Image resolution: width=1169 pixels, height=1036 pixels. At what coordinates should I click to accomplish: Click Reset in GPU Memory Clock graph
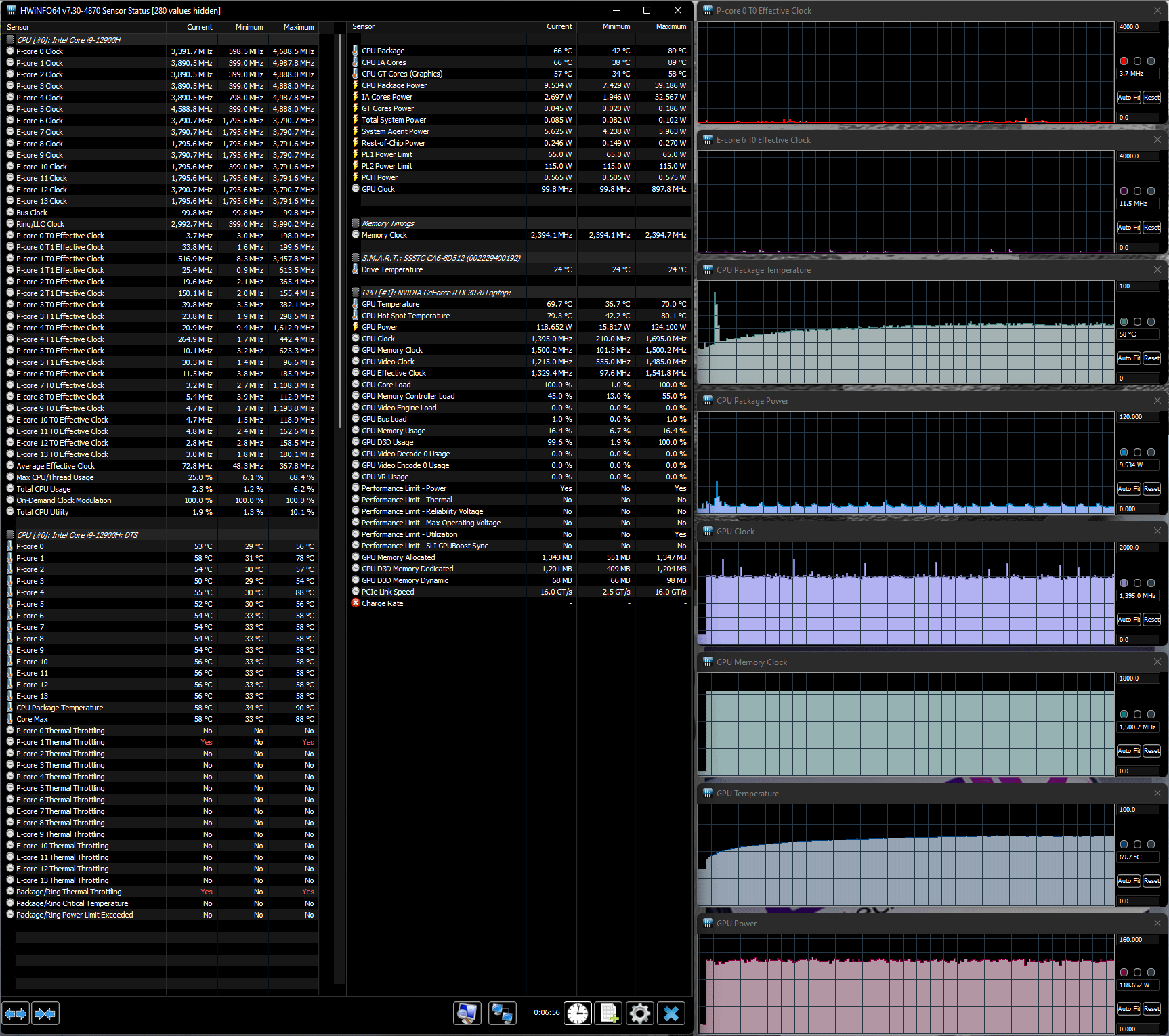(x=1151, y=751)
